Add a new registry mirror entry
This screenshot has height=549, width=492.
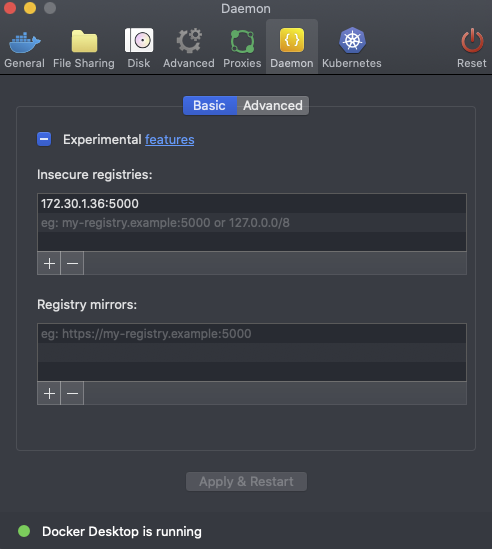coord(49,393)
